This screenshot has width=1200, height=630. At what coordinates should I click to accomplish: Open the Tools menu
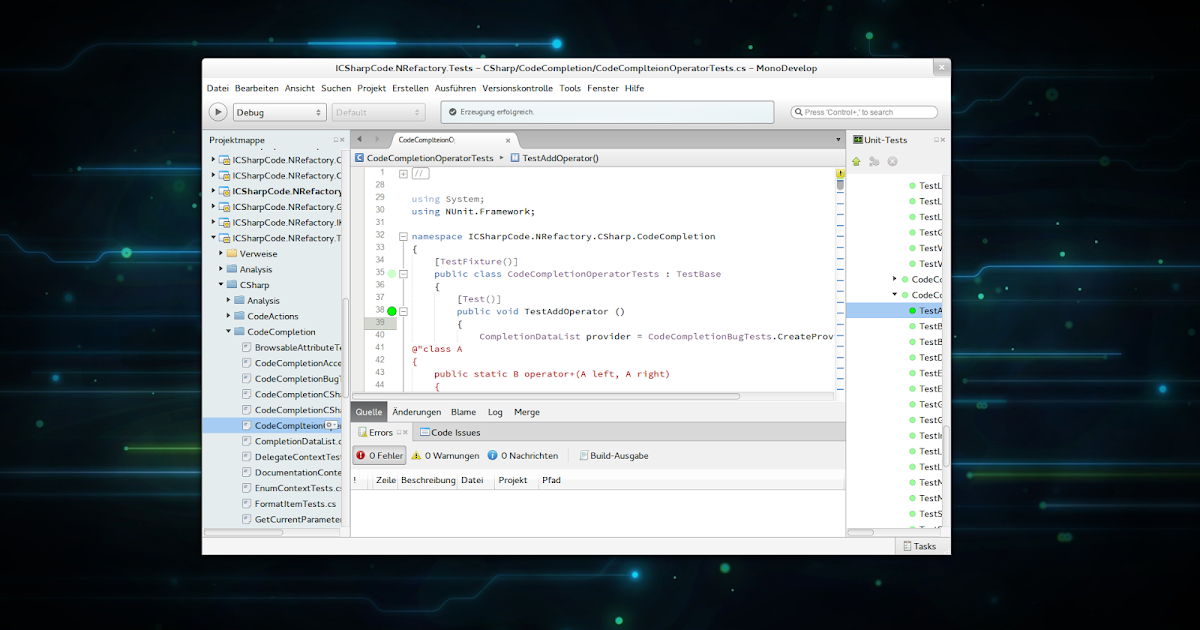point(570,88)
